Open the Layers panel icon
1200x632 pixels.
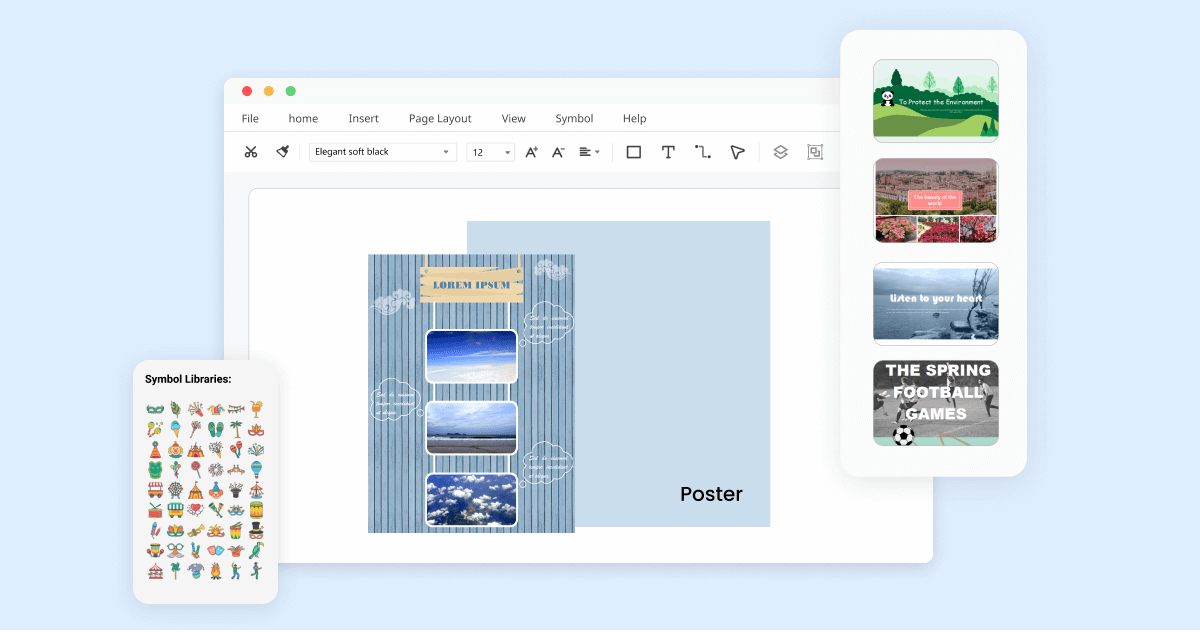point(779,152)
